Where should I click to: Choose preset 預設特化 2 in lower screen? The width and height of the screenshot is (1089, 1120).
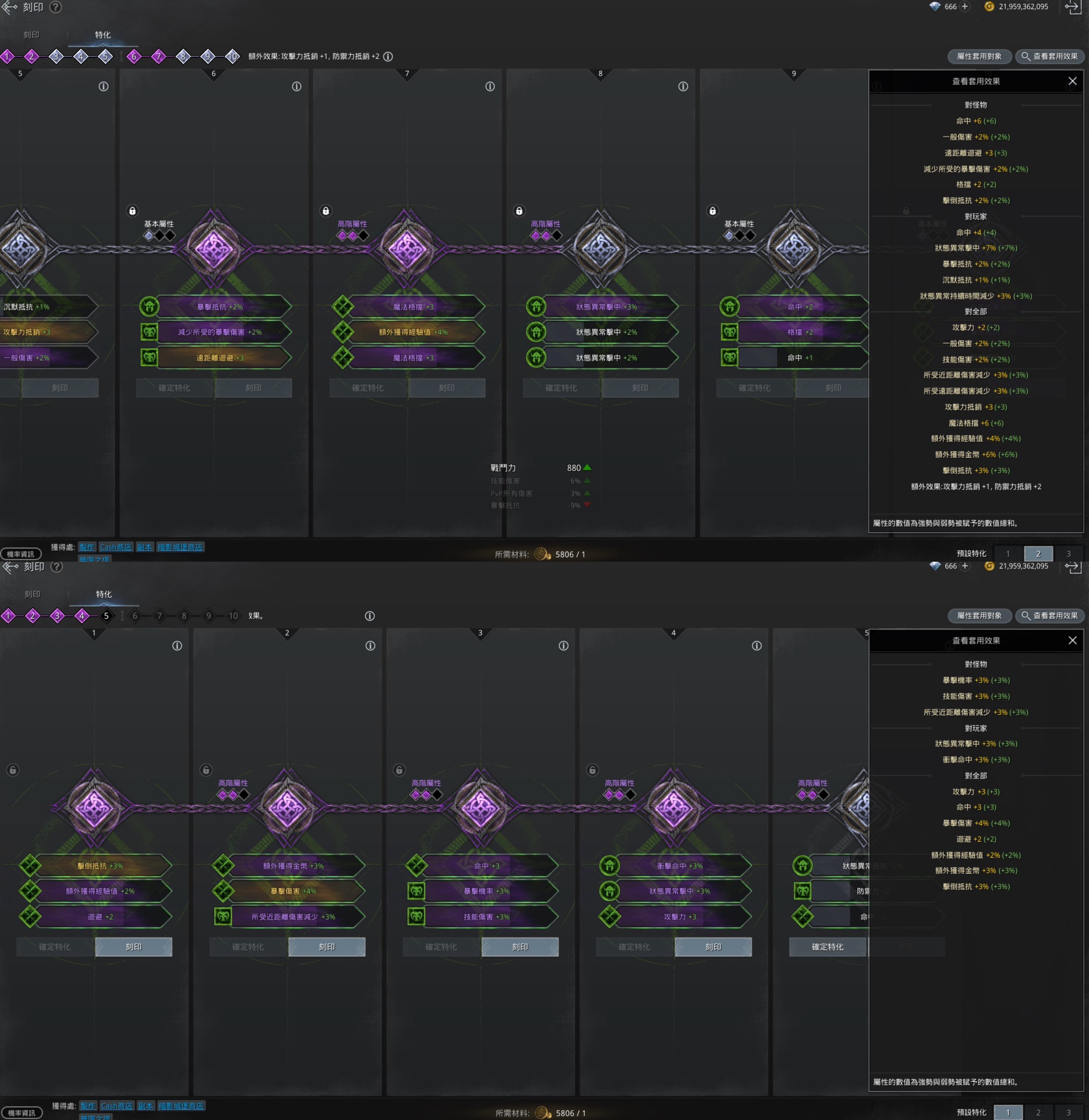pyautogui.click(x=1038, y=1113)
